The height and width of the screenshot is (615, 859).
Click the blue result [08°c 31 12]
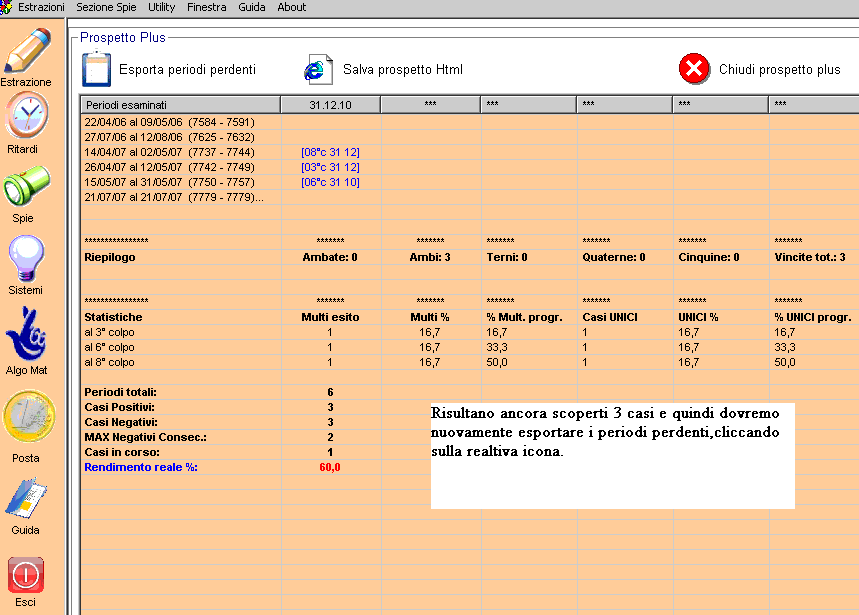point(330,152)
